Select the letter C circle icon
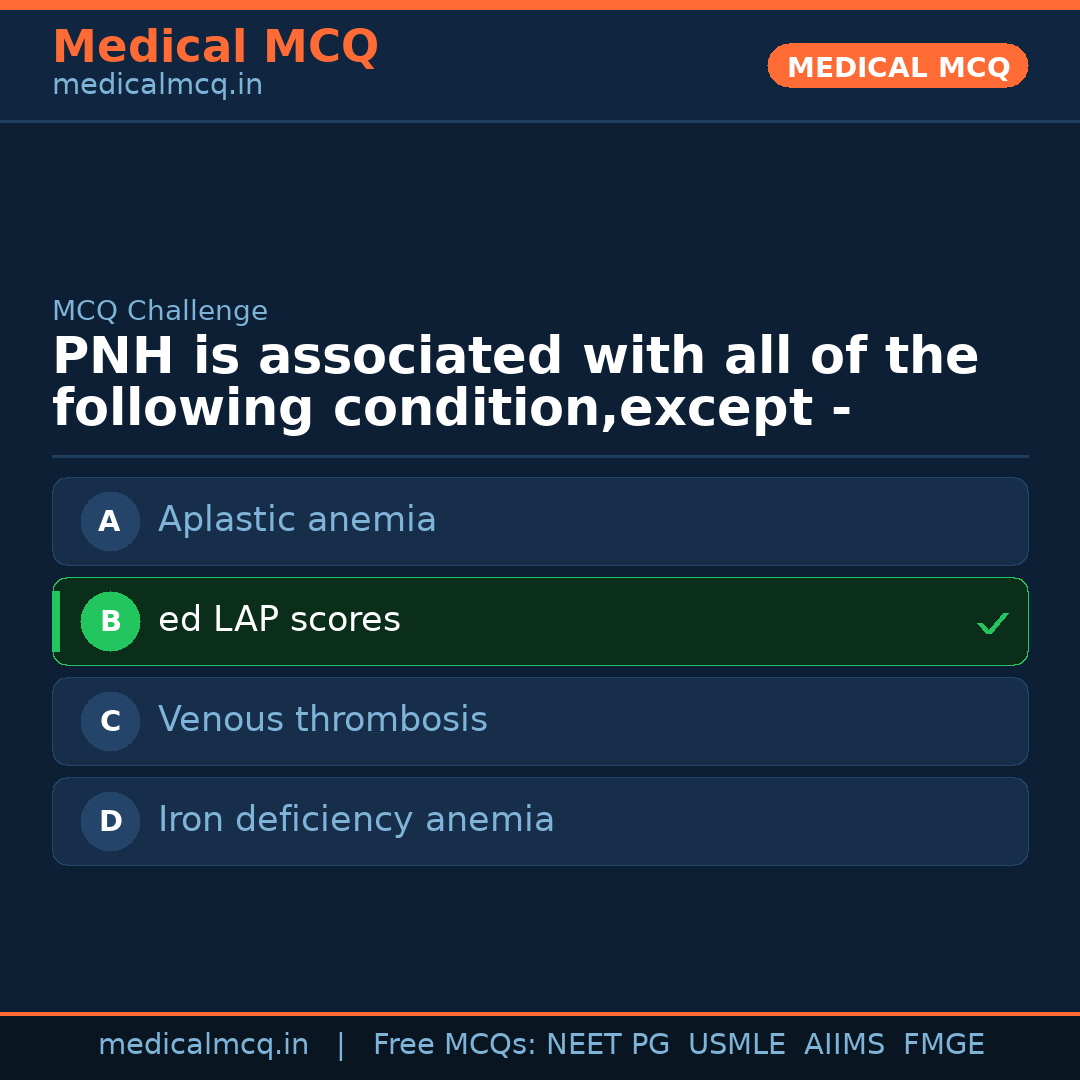1080x1080 pixels. [110, 721]
